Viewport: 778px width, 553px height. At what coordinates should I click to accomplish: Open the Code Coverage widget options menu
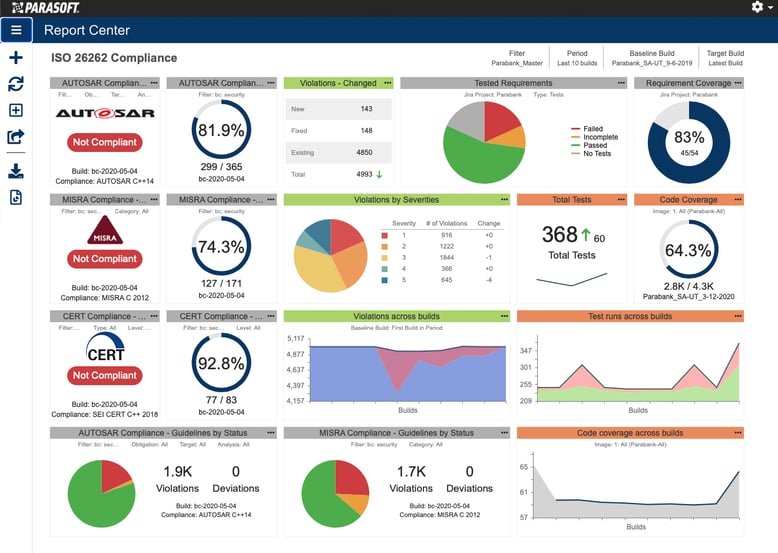tap(738, 199)
